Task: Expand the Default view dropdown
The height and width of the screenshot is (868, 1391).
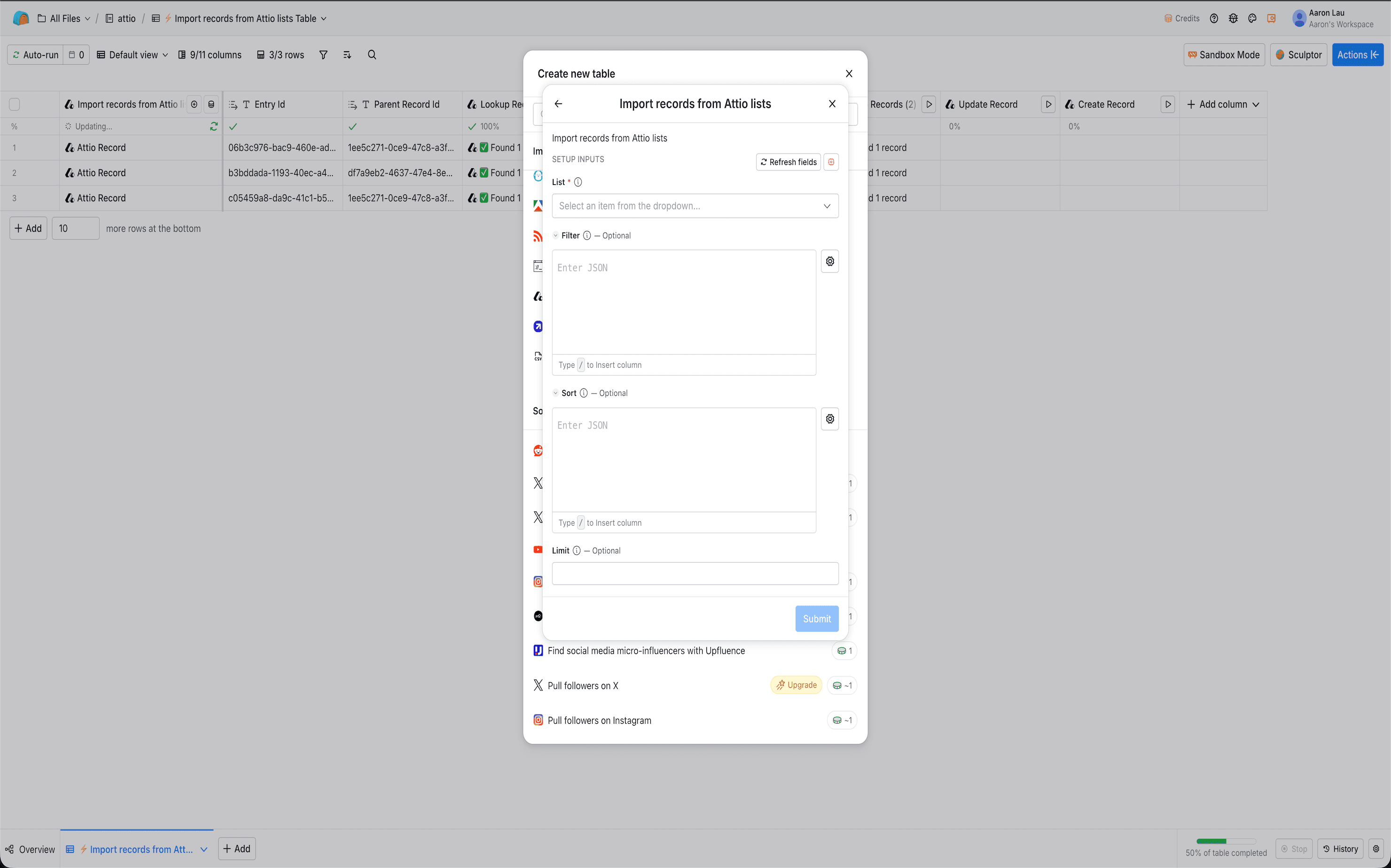Action: (x=133, y=54)
